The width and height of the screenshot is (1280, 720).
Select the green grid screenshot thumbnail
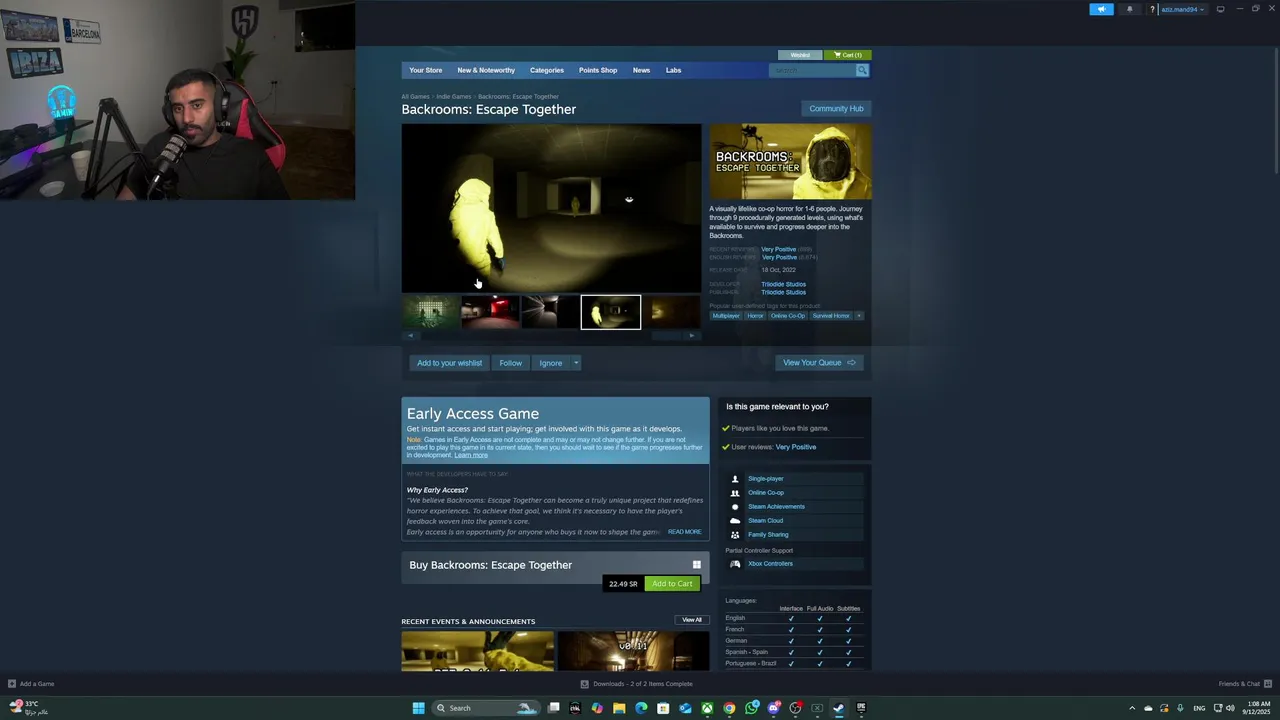431,312
